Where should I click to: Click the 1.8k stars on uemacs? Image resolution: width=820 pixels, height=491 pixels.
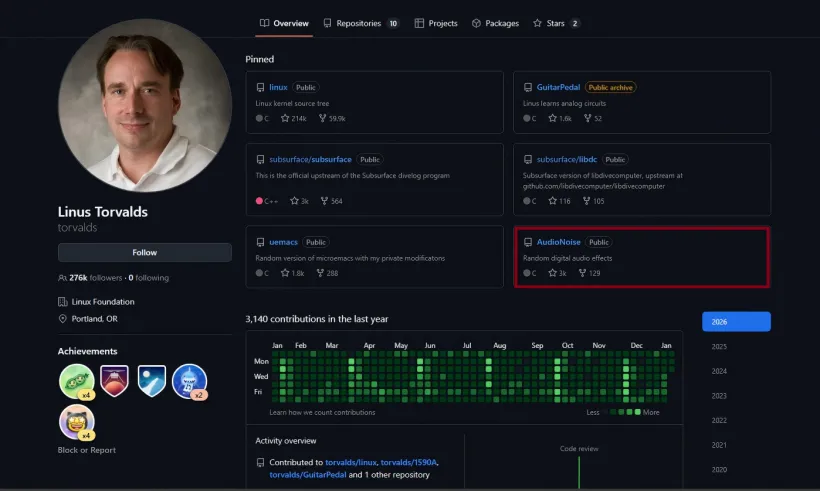[x=292, y=273]
